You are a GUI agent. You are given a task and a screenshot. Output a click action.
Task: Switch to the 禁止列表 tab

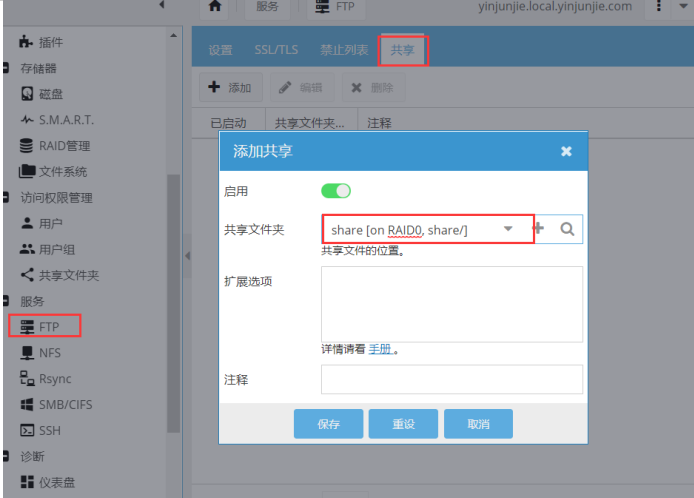point(344,50)
